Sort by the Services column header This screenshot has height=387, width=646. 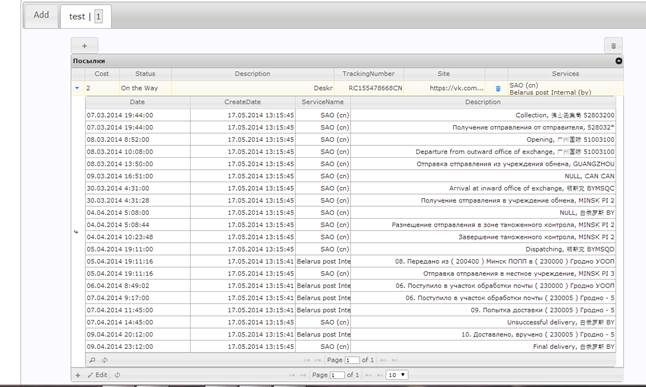pyautogui.click(x=565, y=74)
